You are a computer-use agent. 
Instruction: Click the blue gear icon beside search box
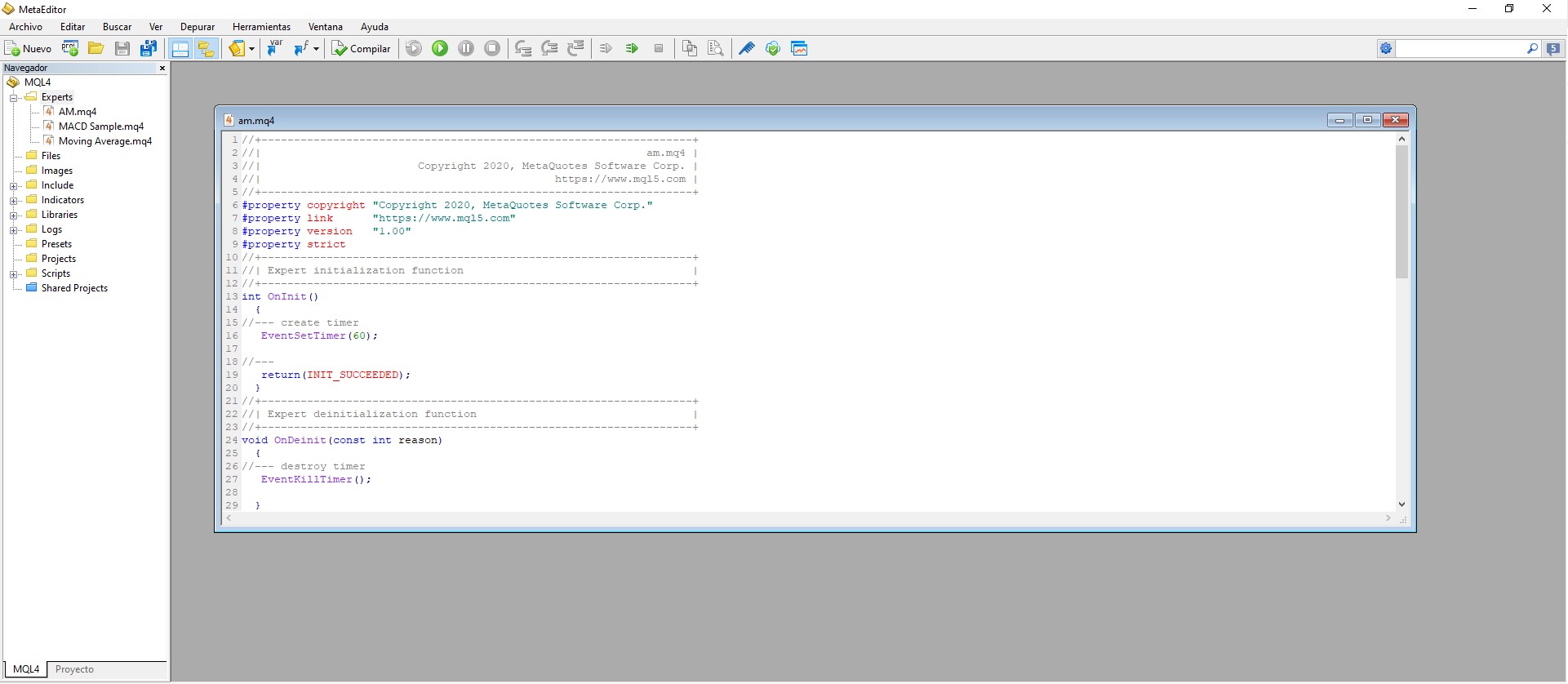click(x=1386, y=49)
